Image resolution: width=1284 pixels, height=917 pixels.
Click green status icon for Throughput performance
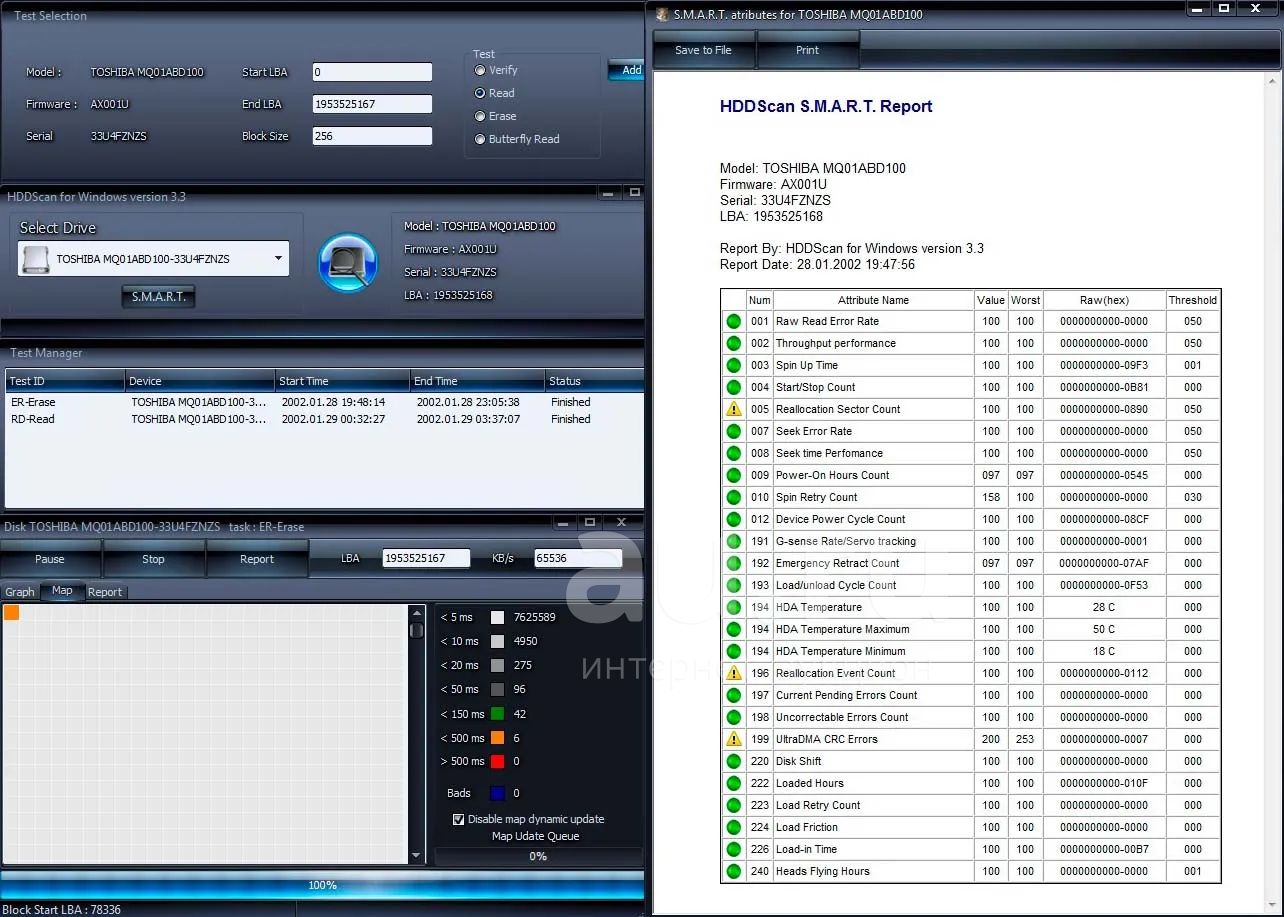pyautogui.click(x=734, y=343)
